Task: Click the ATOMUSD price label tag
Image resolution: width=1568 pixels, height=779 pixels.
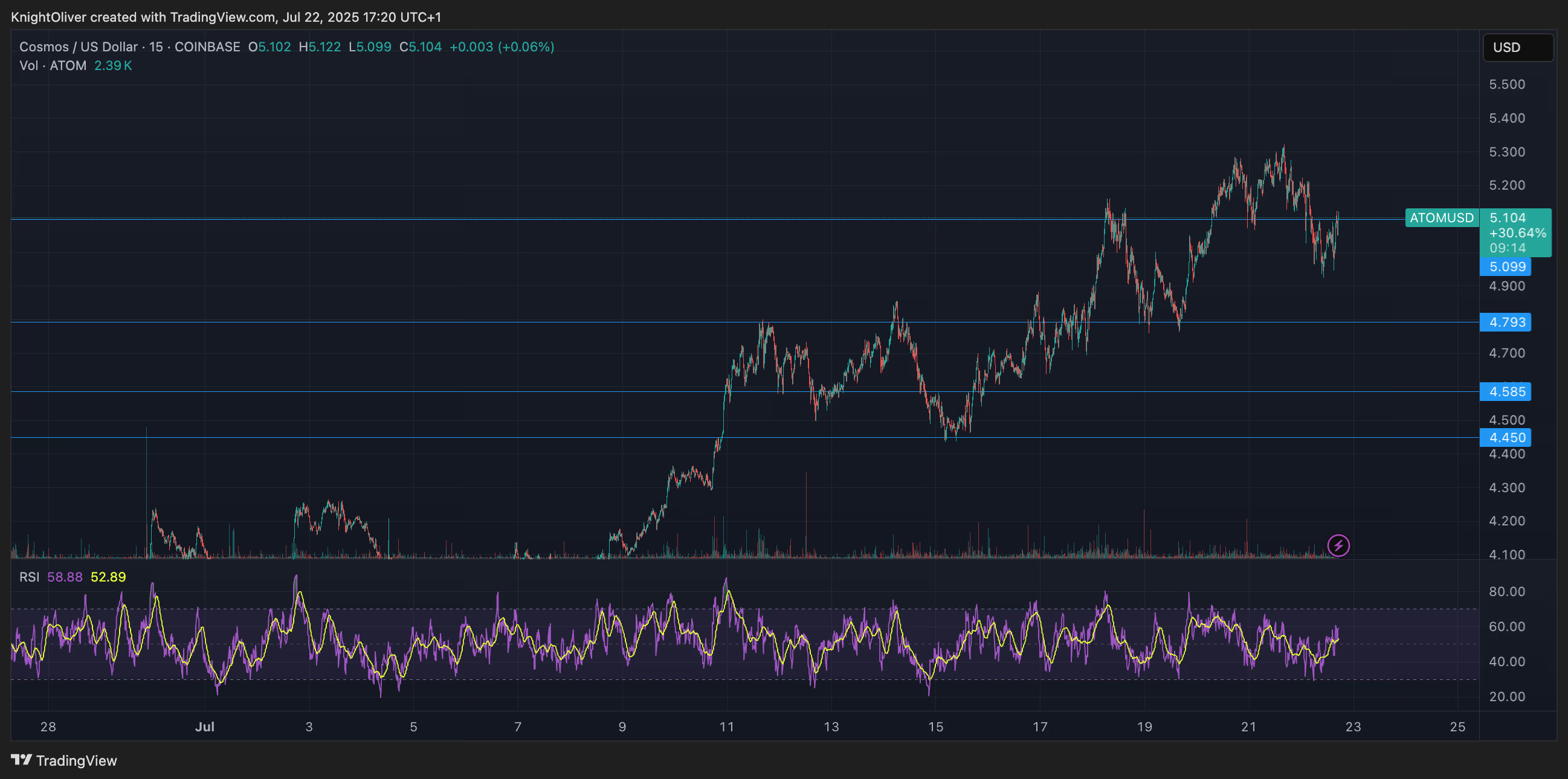Action: click(x=1441, y=218)
